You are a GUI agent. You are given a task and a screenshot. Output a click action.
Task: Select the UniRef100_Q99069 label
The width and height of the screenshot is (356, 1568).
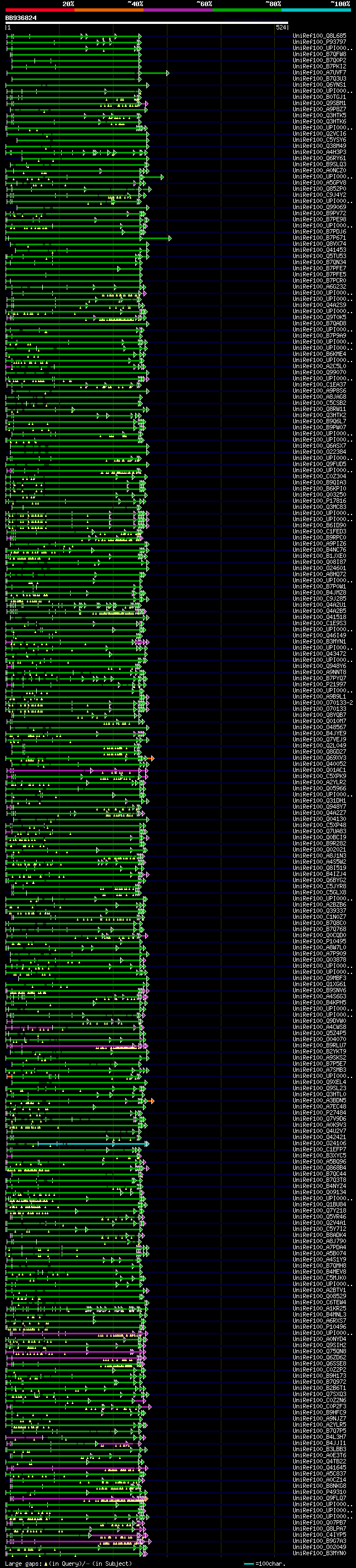(319, 207)
